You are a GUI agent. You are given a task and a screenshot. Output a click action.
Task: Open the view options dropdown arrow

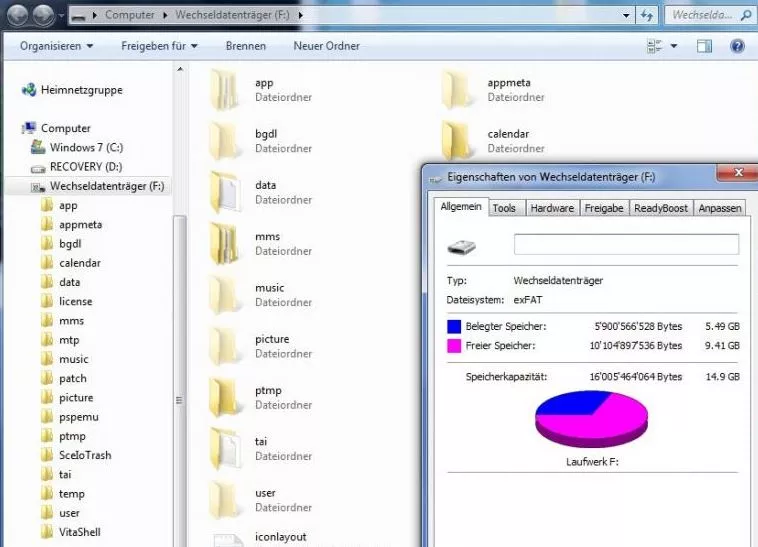point(674,46)
